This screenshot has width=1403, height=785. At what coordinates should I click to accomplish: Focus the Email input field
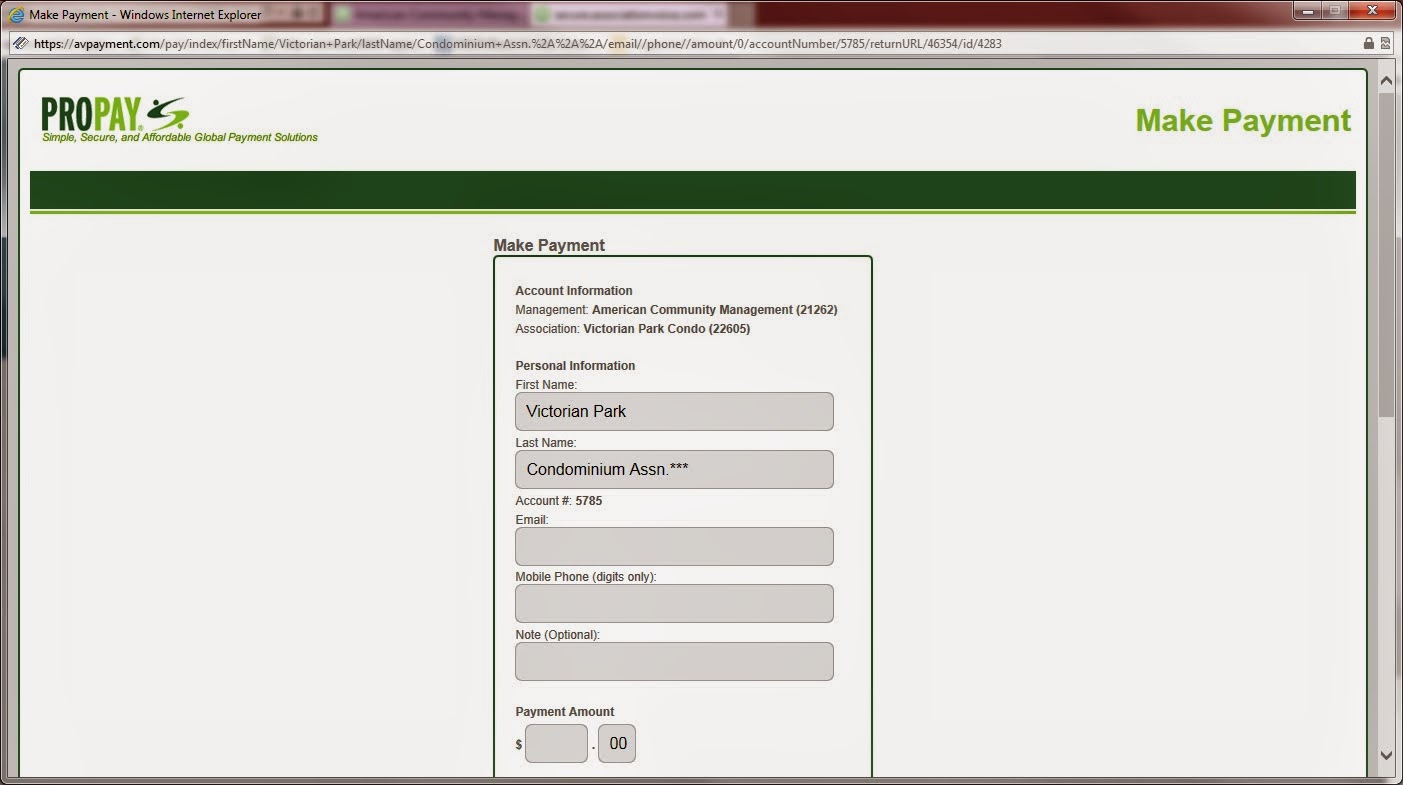674,547
